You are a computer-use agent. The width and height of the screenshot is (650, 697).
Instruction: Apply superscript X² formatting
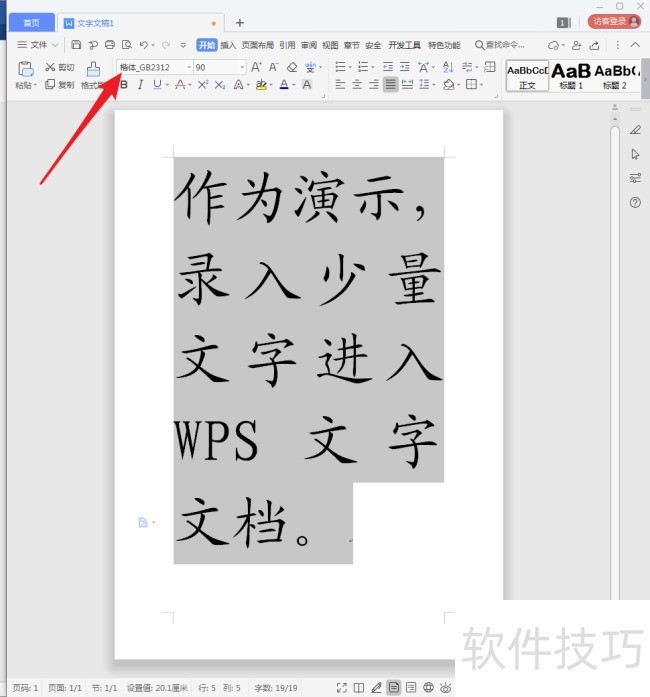click(203, 84)
